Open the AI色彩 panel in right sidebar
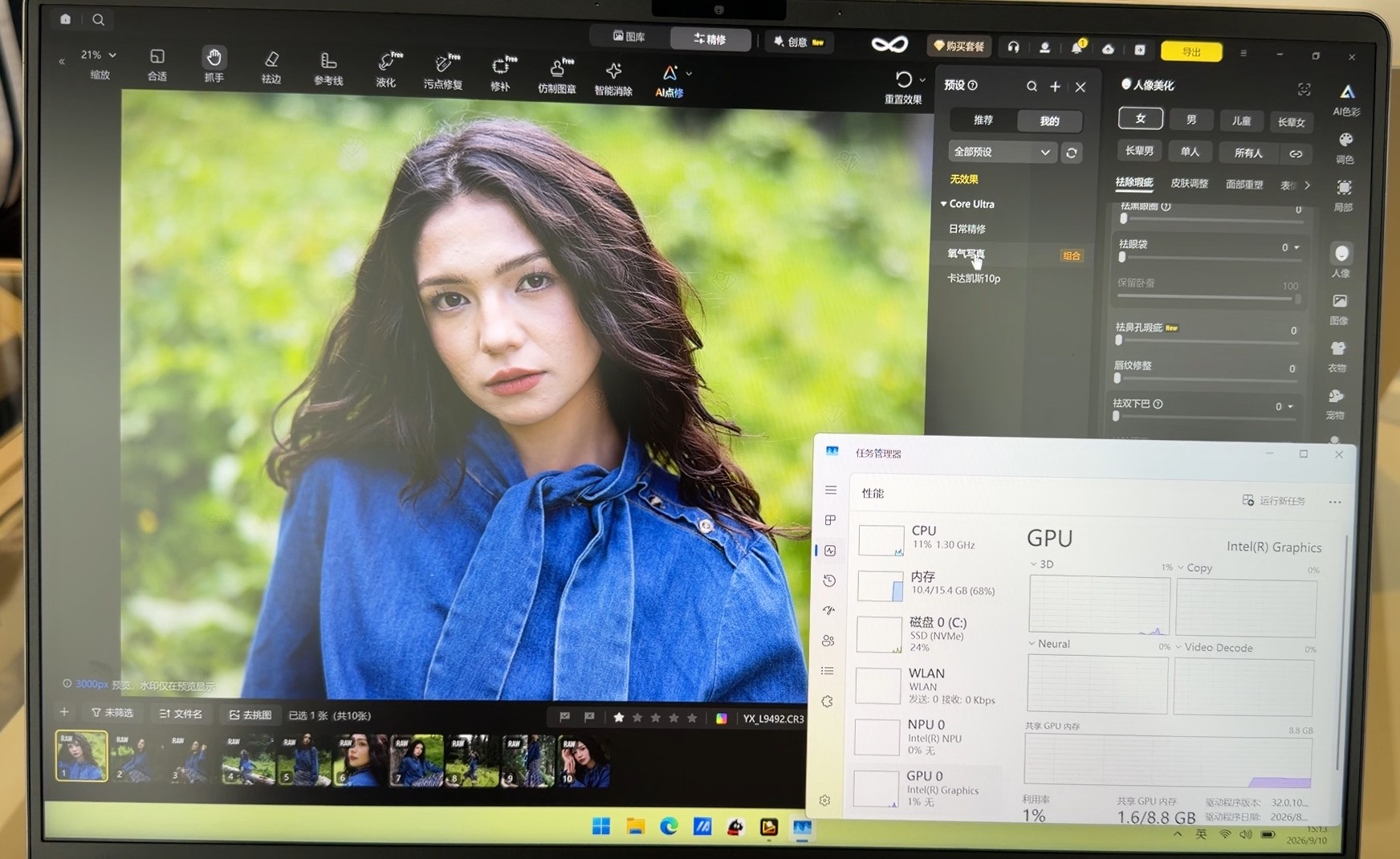 (x=1346, y=100)
